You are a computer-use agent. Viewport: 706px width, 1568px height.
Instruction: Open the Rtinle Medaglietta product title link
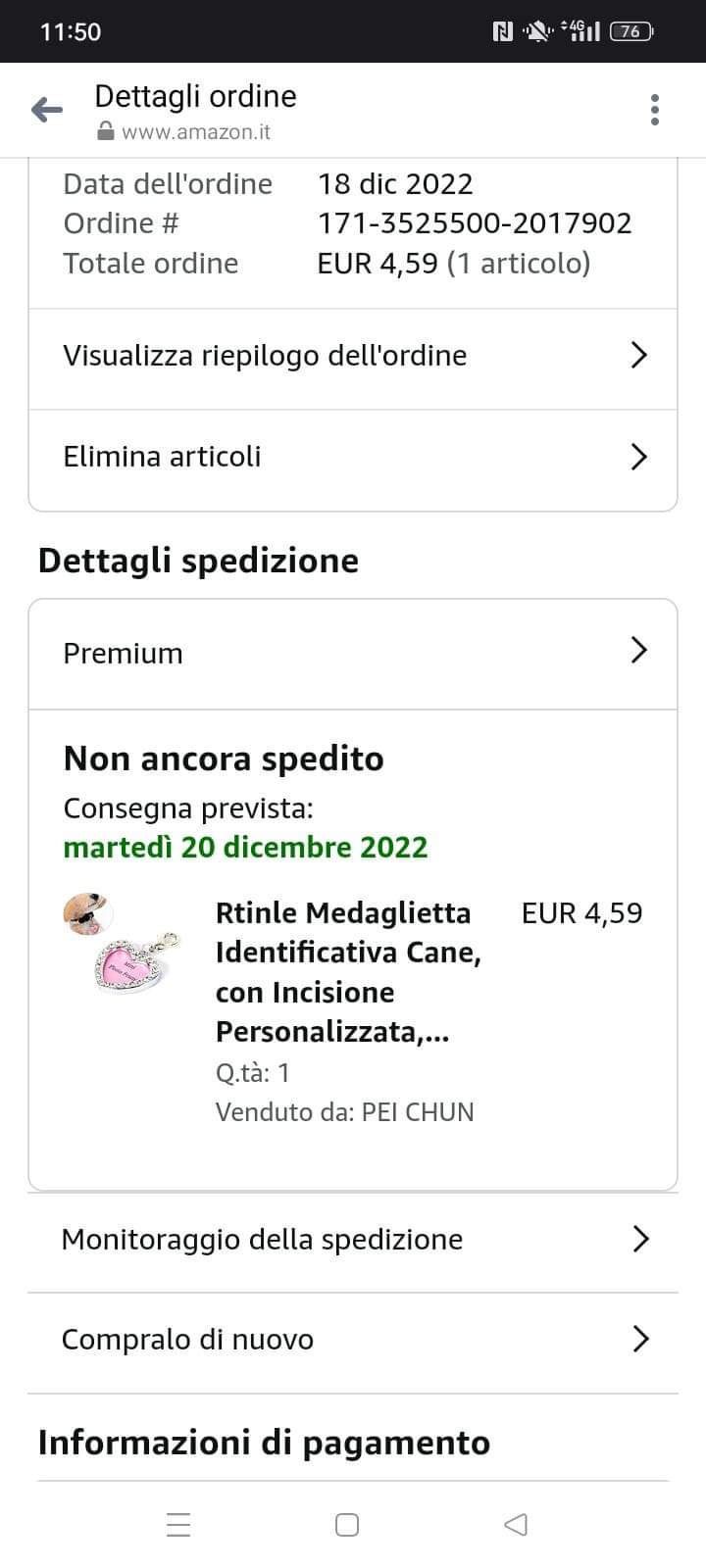tap(347, 972)
